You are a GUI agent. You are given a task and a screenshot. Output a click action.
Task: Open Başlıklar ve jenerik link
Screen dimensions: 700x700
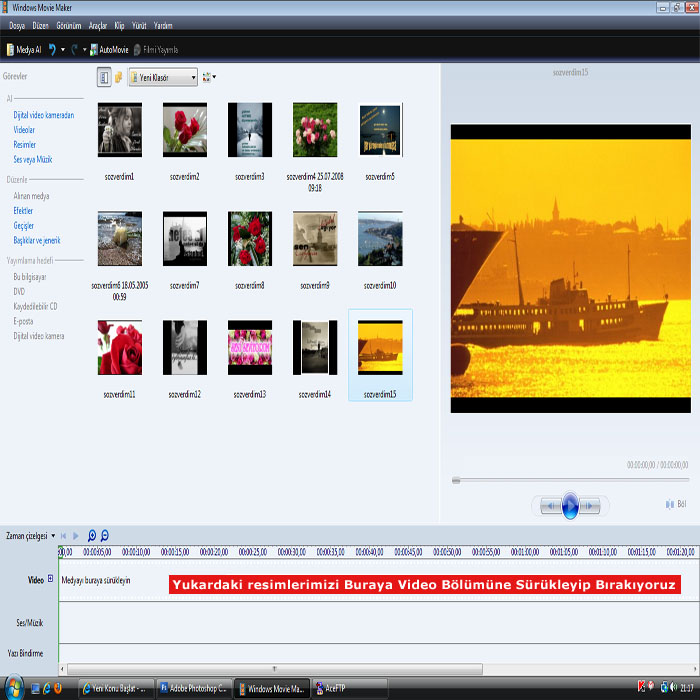pyautogui.click(x=37, y=240)
